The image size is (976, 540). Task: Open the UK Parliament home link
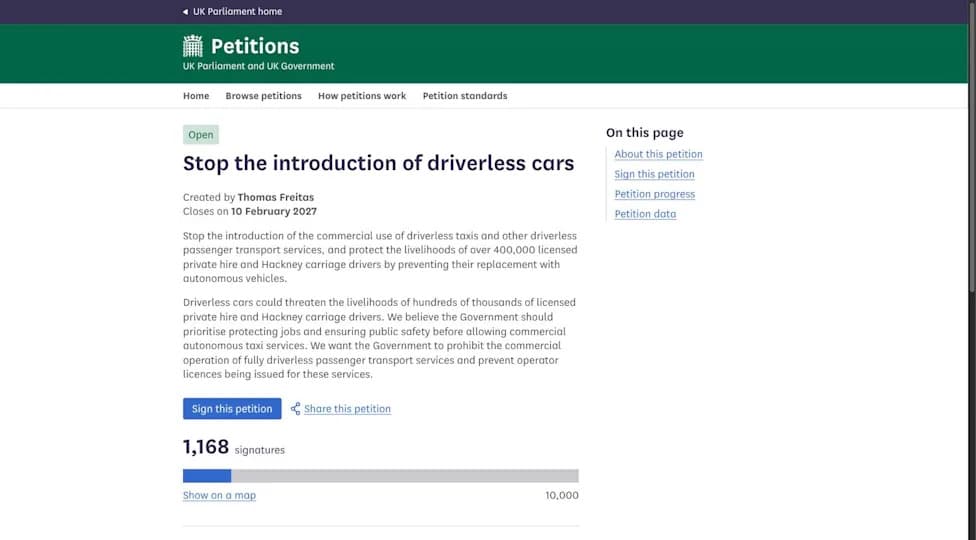click(x=237, y=12)
